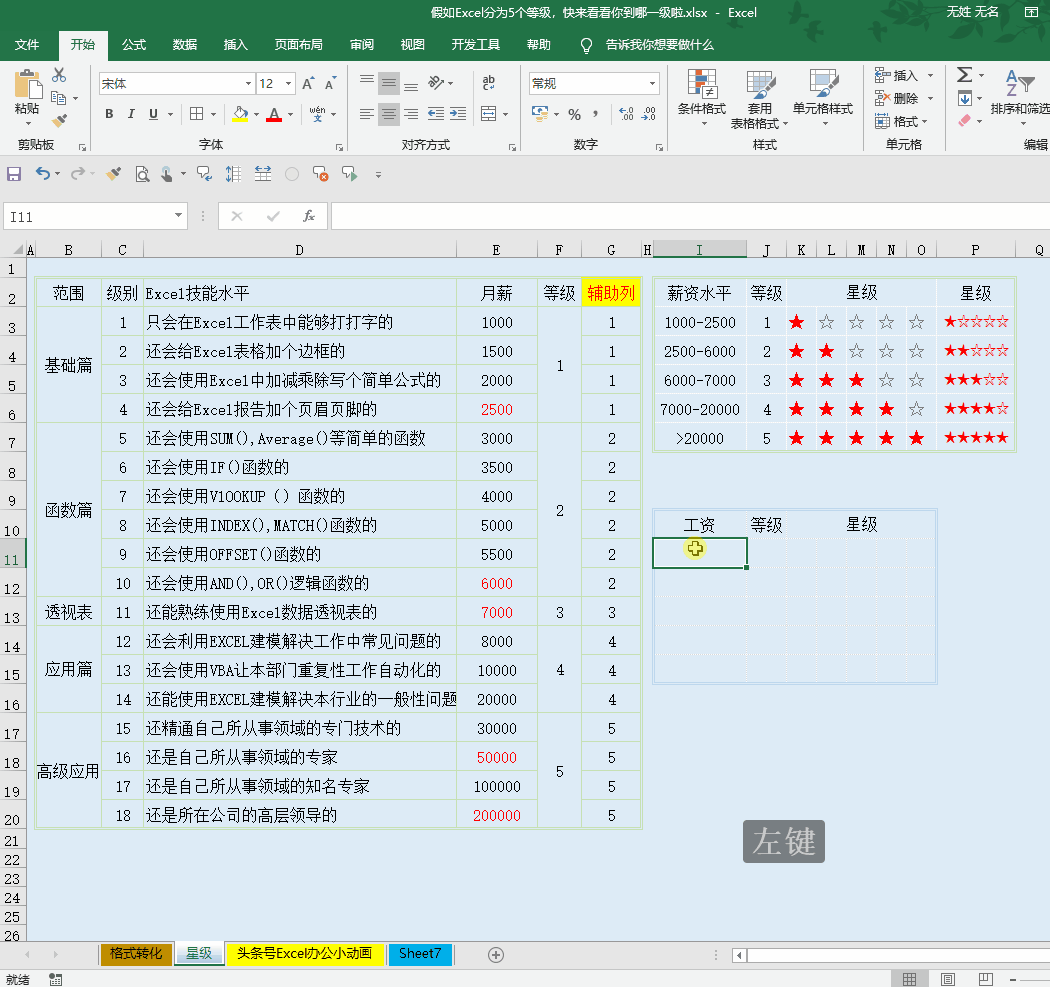1050x987 pixels.
Task: Click the Copy icon in clipboard group
Action: 59,98
